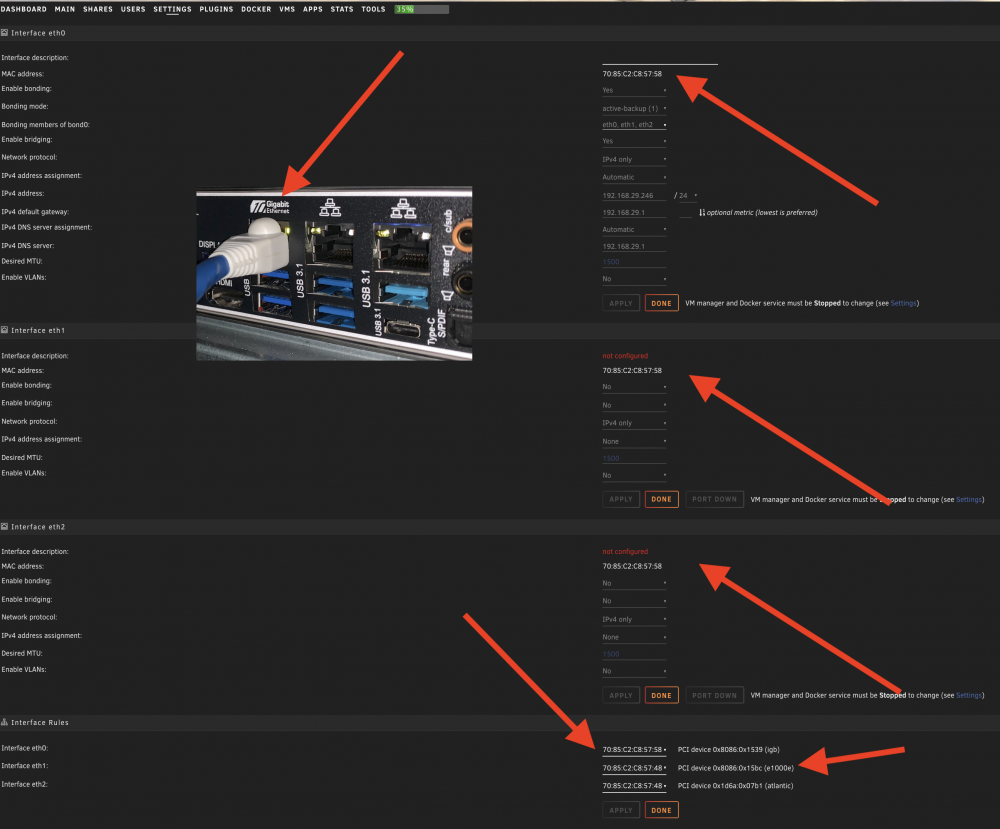1000x829 pixels.
Task: Navigate to the VMs page
Action: [287, 9]
